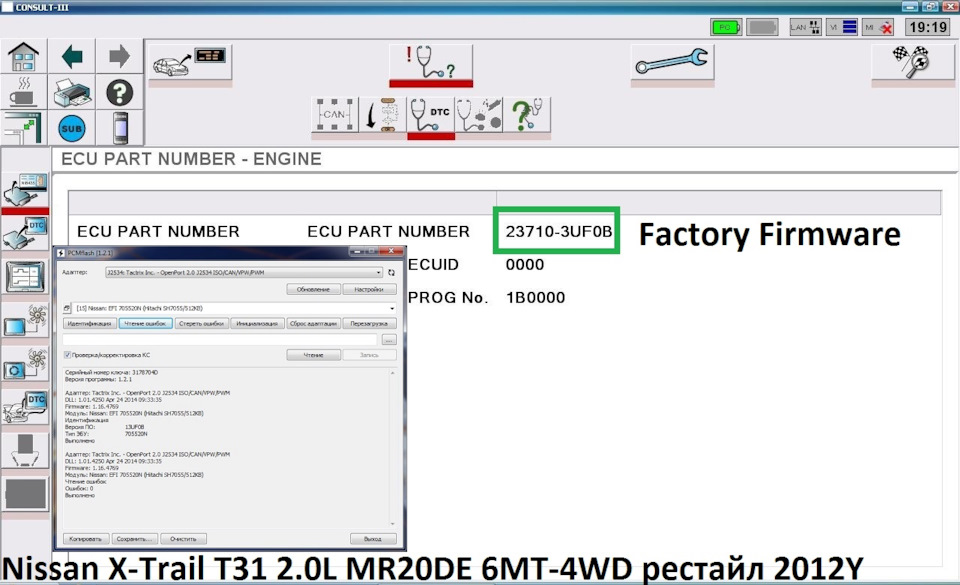This screenshot has height=585, width=960.
Task: Open help with the question mark icon
Action: coord(119,92)
